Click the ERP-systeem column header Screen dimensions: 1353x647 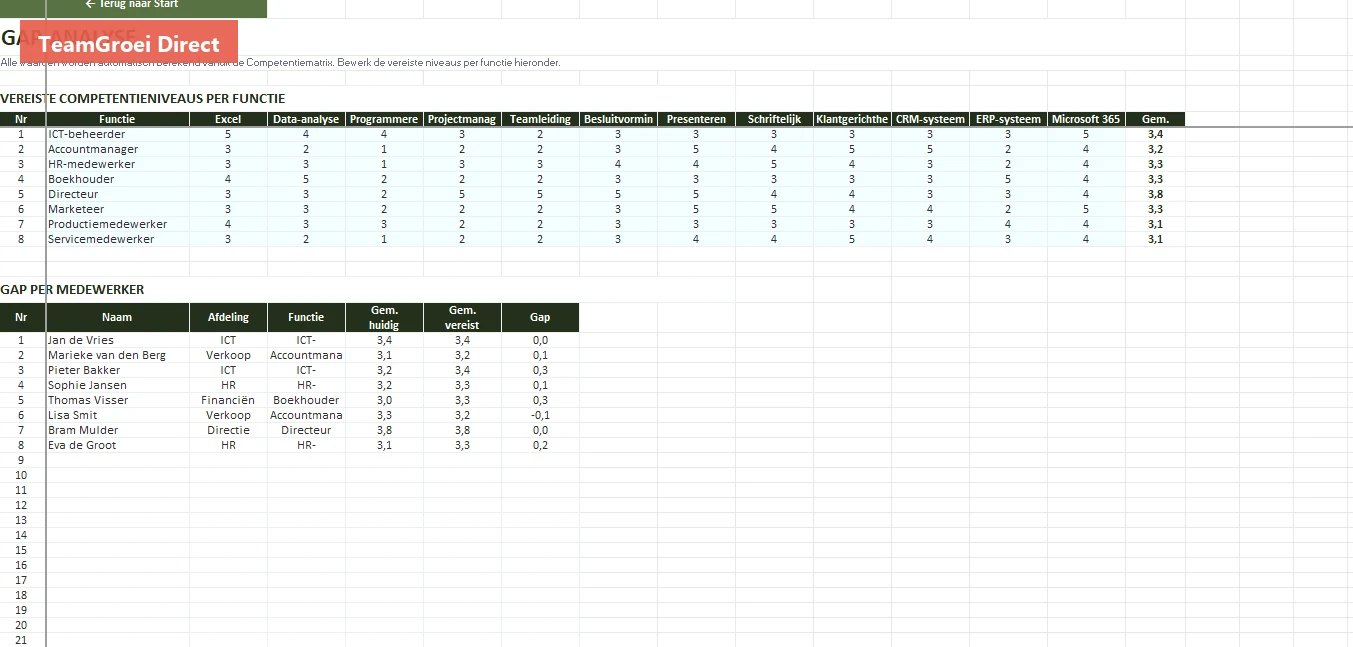pyautogui.click(x=1008, y=119)
